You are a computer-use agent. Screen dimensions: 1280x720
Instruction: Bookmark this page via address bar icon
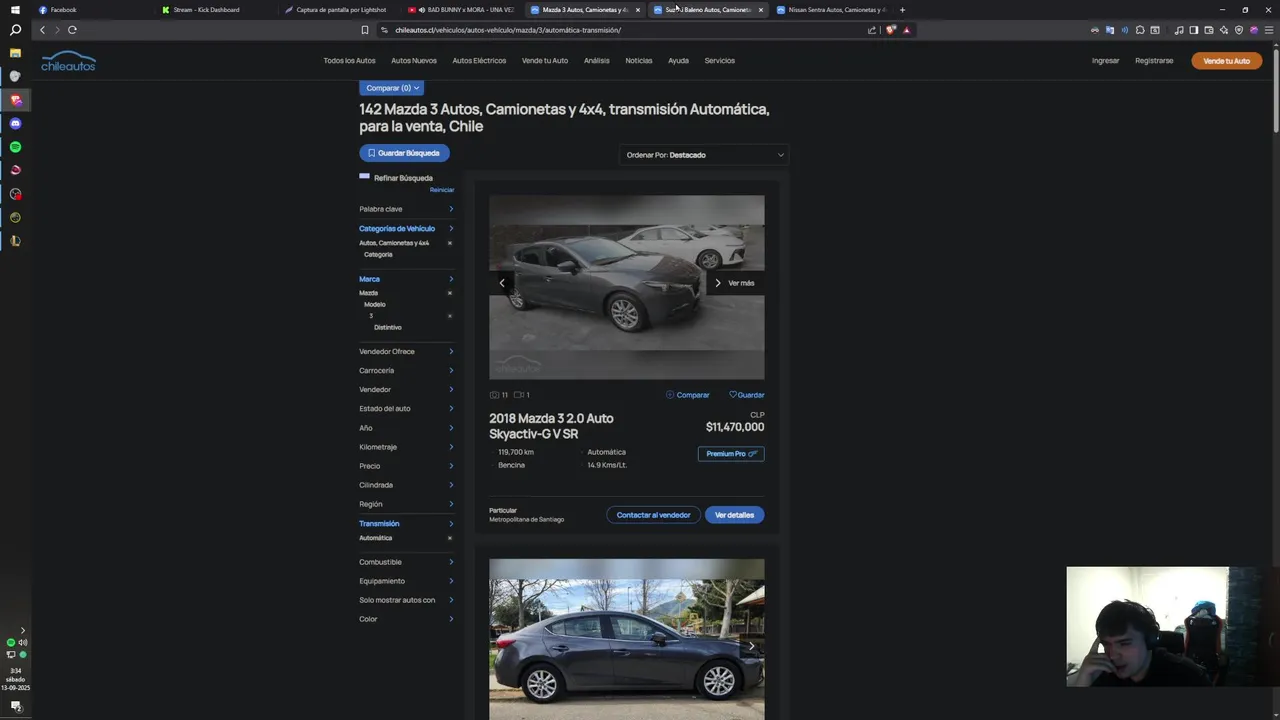365,30
